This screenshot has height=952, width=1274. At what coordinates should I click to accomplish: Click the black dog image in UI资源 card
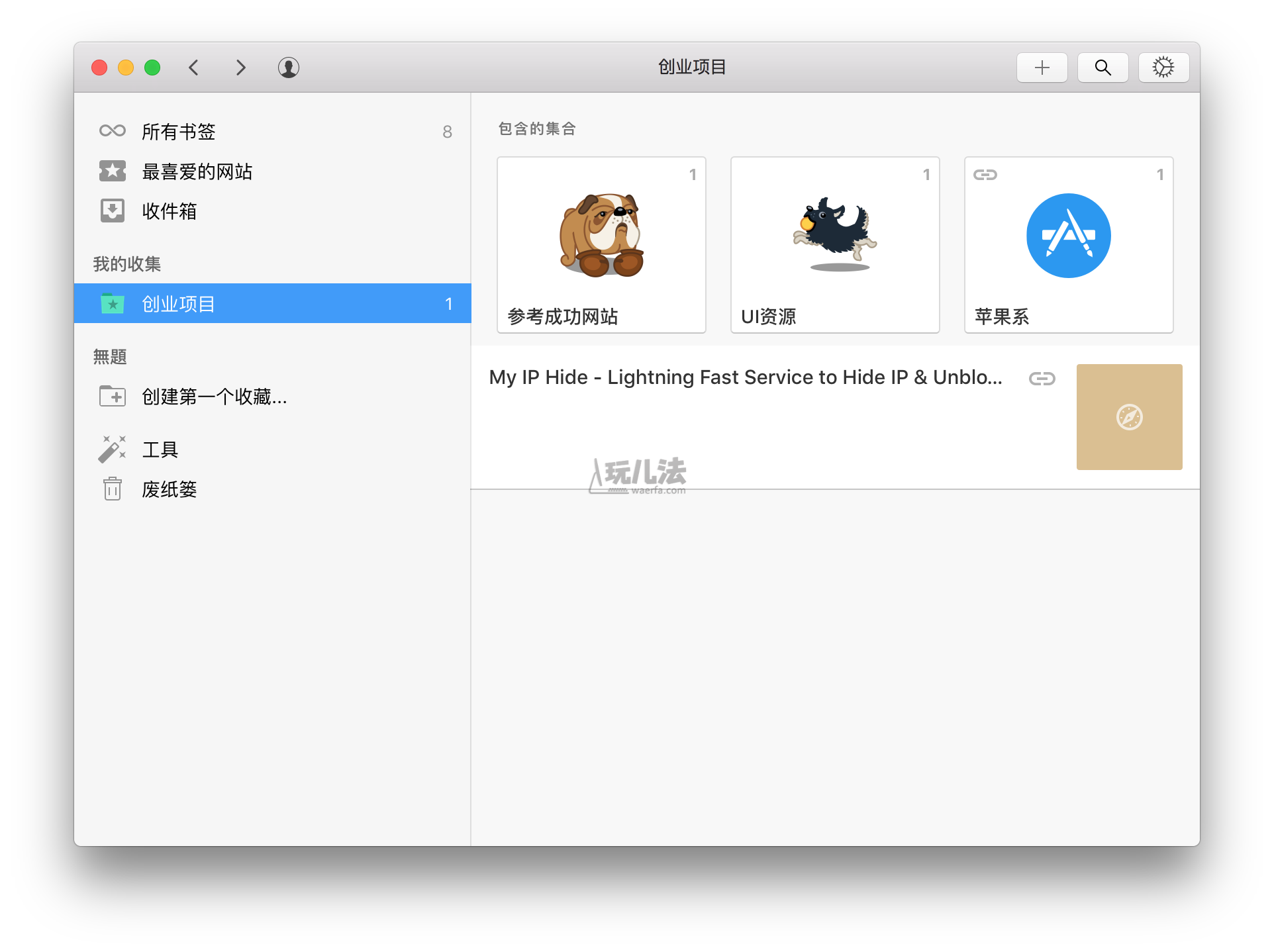[835, 233]
